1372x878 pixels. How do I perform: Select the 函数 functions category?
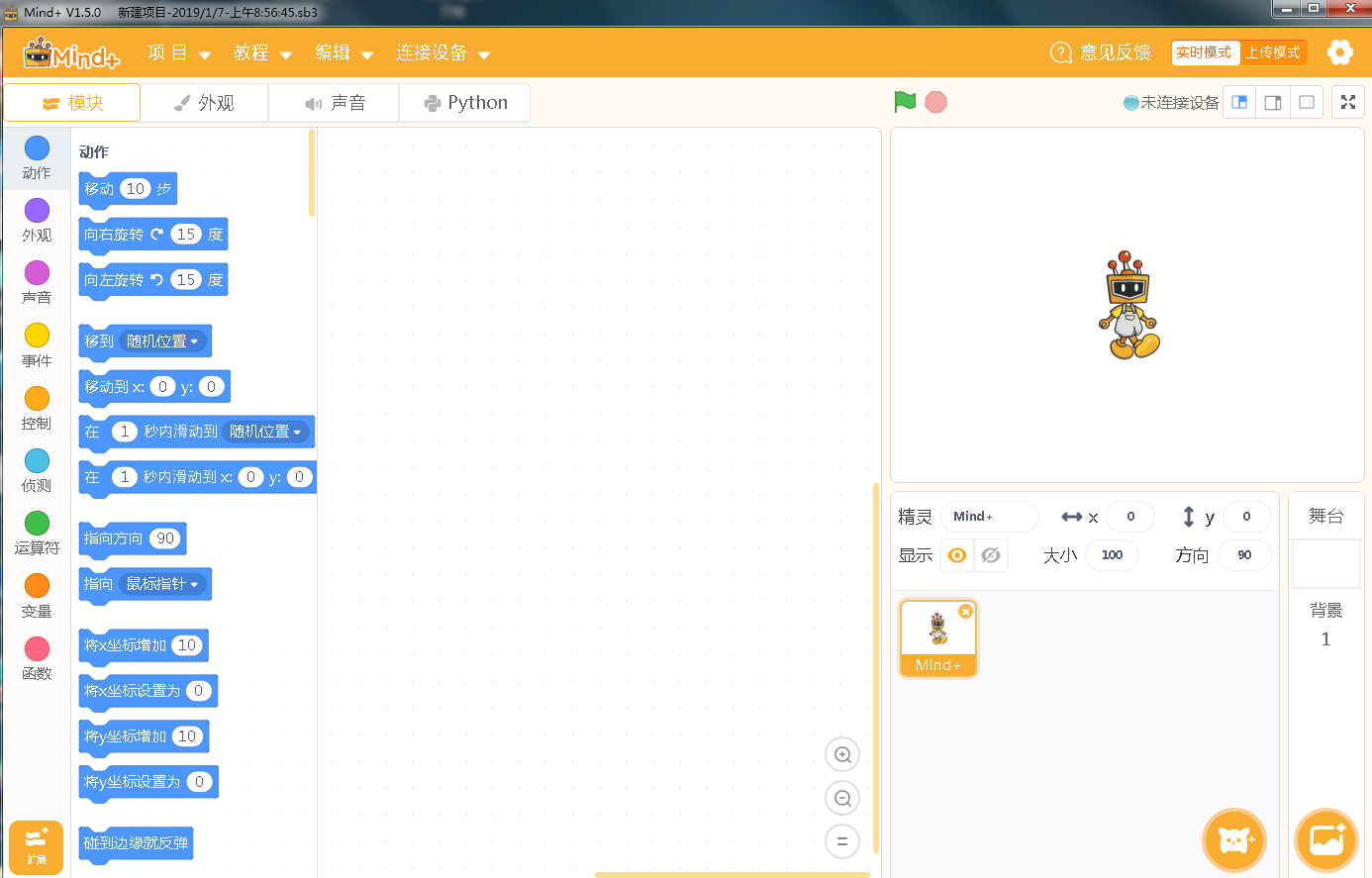(x=37, y=658)
